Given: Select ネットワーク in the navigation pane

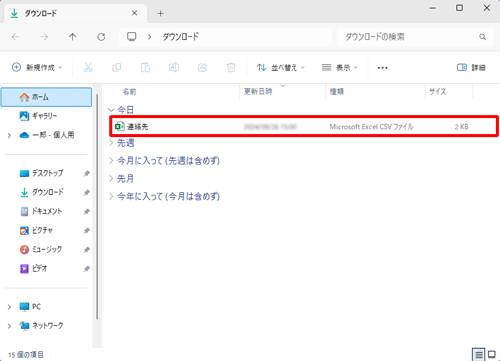Looking at the screenshot, I should [x=41, y=326].
